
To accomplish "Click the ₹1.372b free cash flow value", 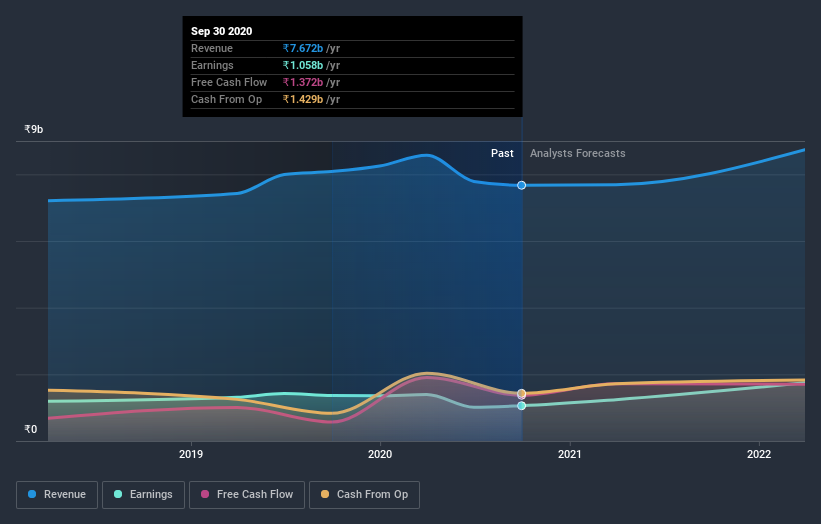I will point(303,82).
